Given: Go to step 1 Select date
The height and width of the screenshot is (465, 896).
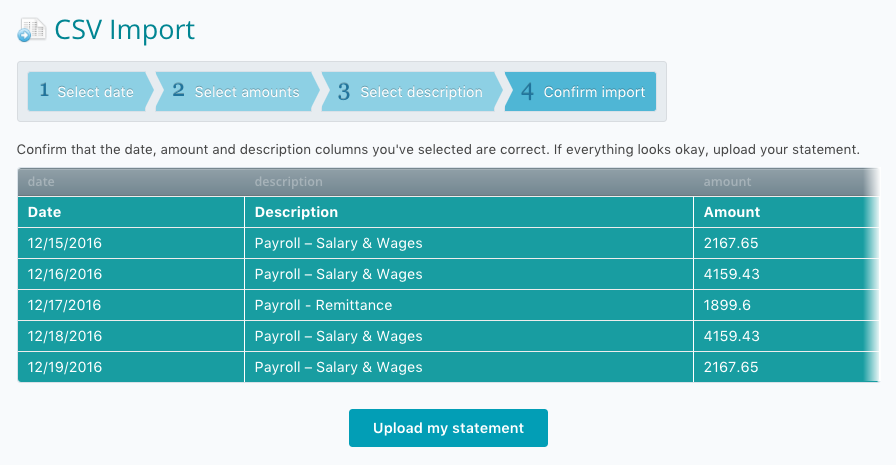Looking at the screenshot, I should click(x=87, y=91).
